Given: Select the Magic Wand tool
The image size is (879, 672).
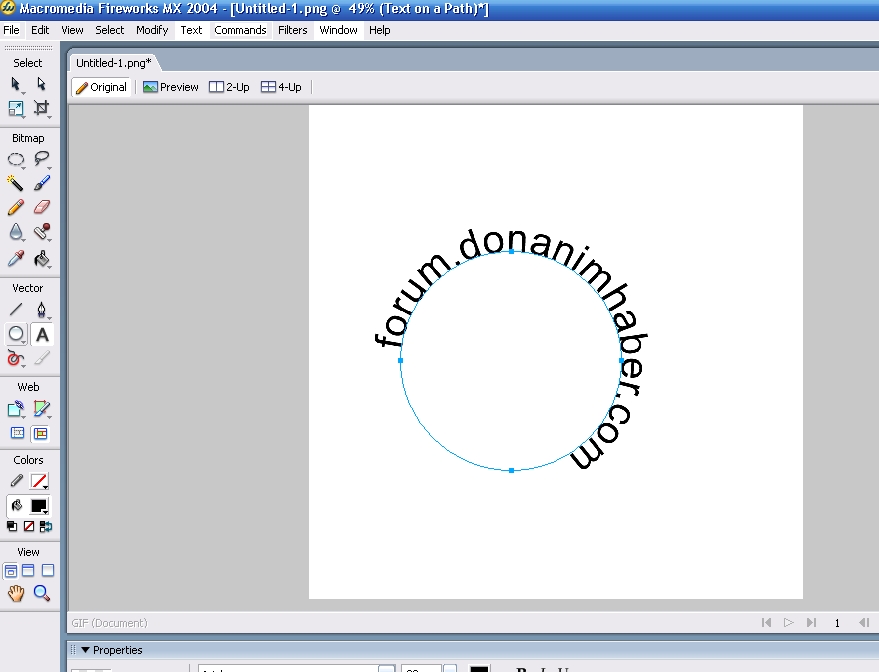Looking at the screenshot, I should [x=16, y=183].
